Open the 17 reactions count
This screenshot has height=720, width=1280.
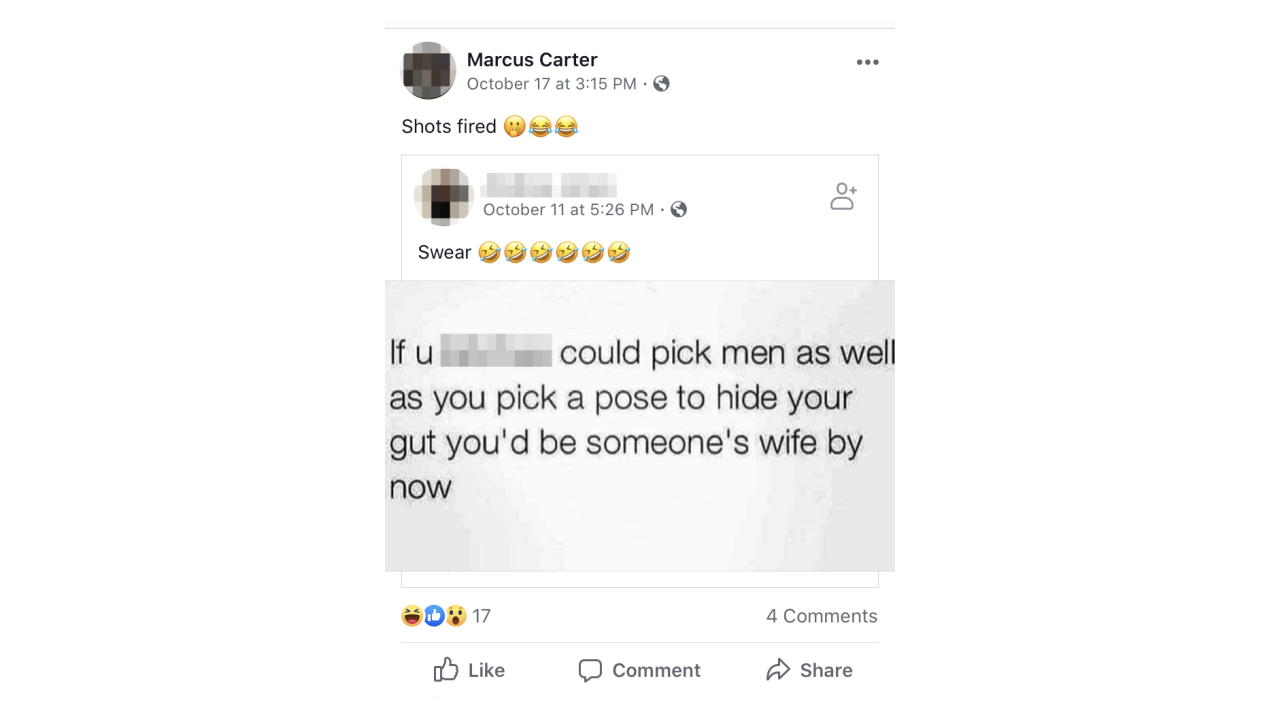pyautogui.click(x=481, y=616)
